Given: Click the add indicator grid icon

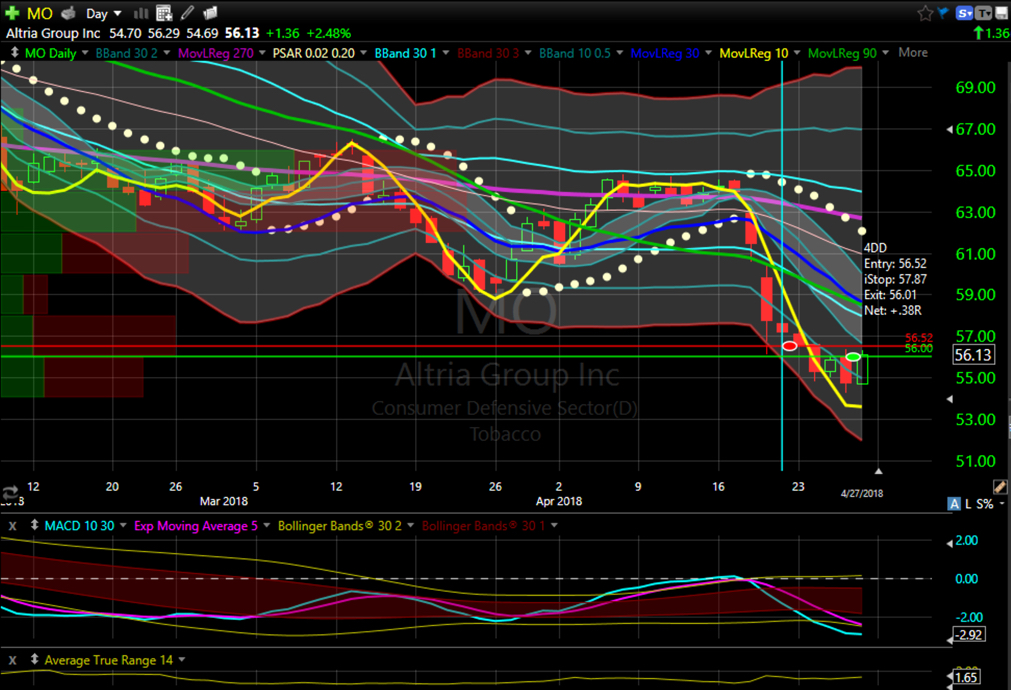Looking at the screenshot, I should coord(164,13).
